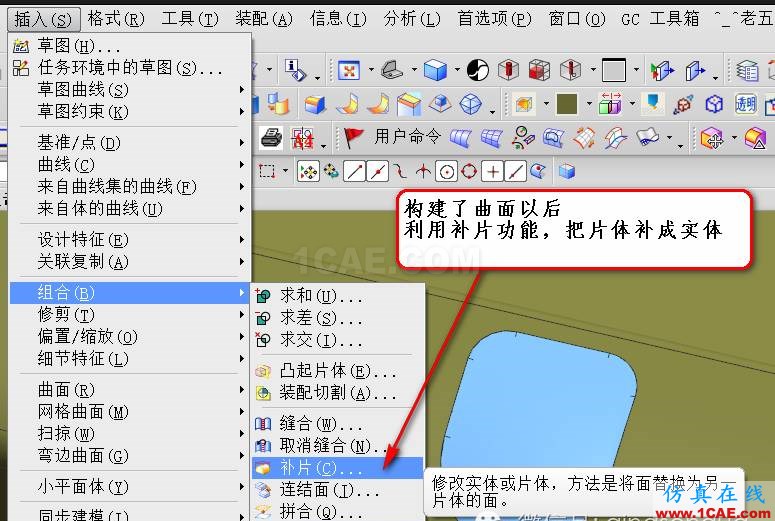Click the sketch plane view icon
The height and width of the screenshot is (521, 775).
[392, 70]
